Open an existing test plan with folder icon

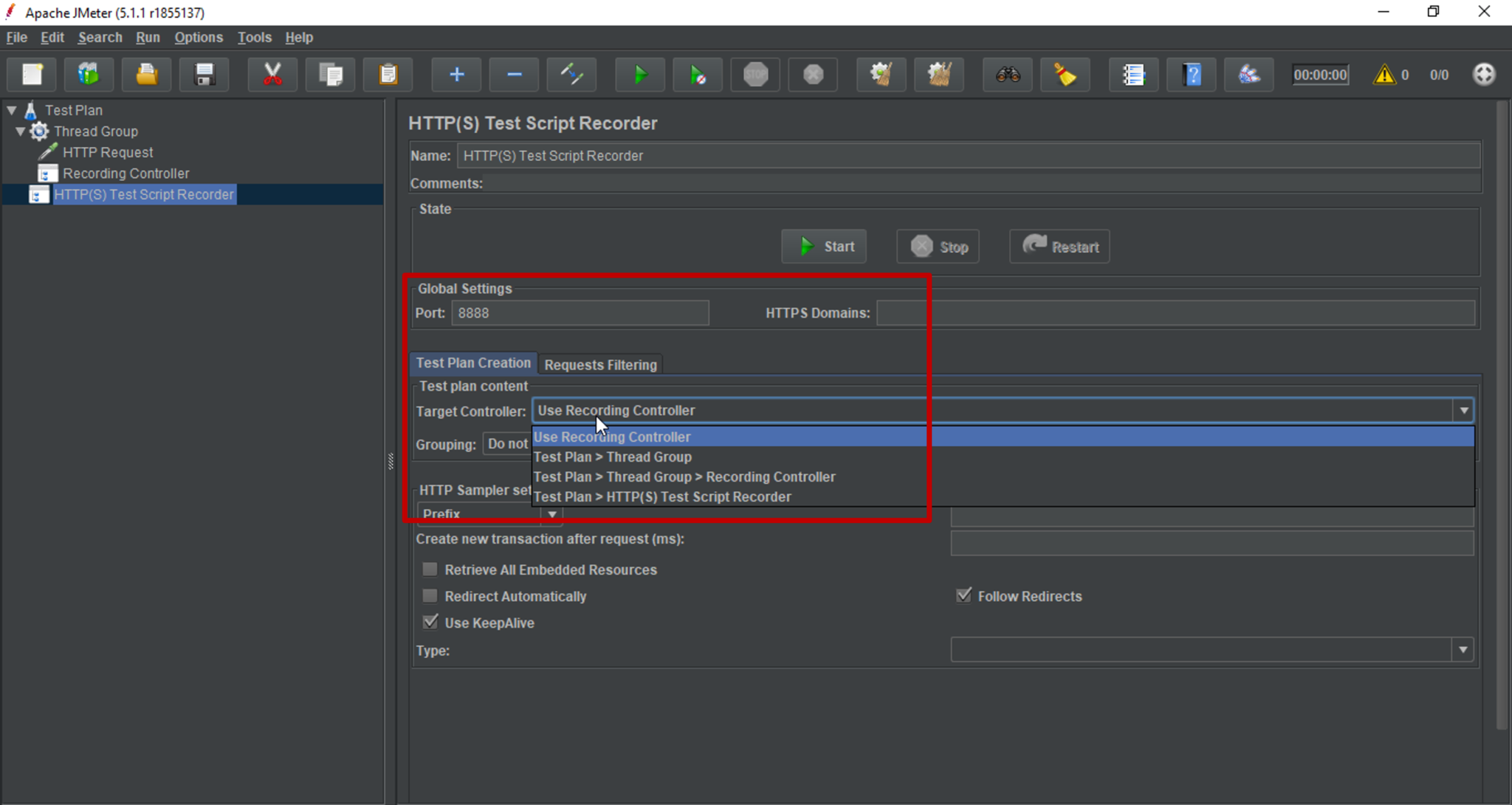[x=146, y=75]
